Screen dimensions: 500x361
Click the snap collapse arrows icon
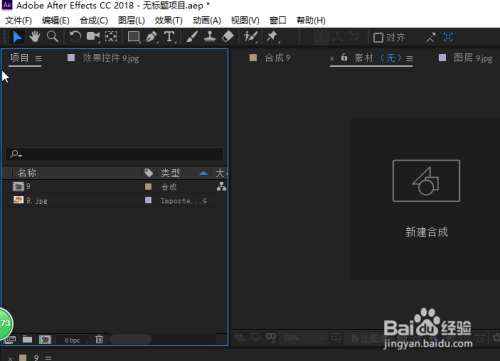coord(431,37)
